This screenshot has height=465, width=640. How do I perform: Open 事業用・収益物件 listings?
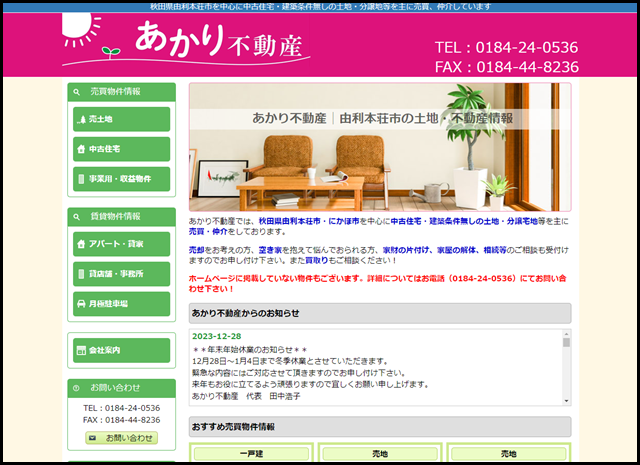122,179
